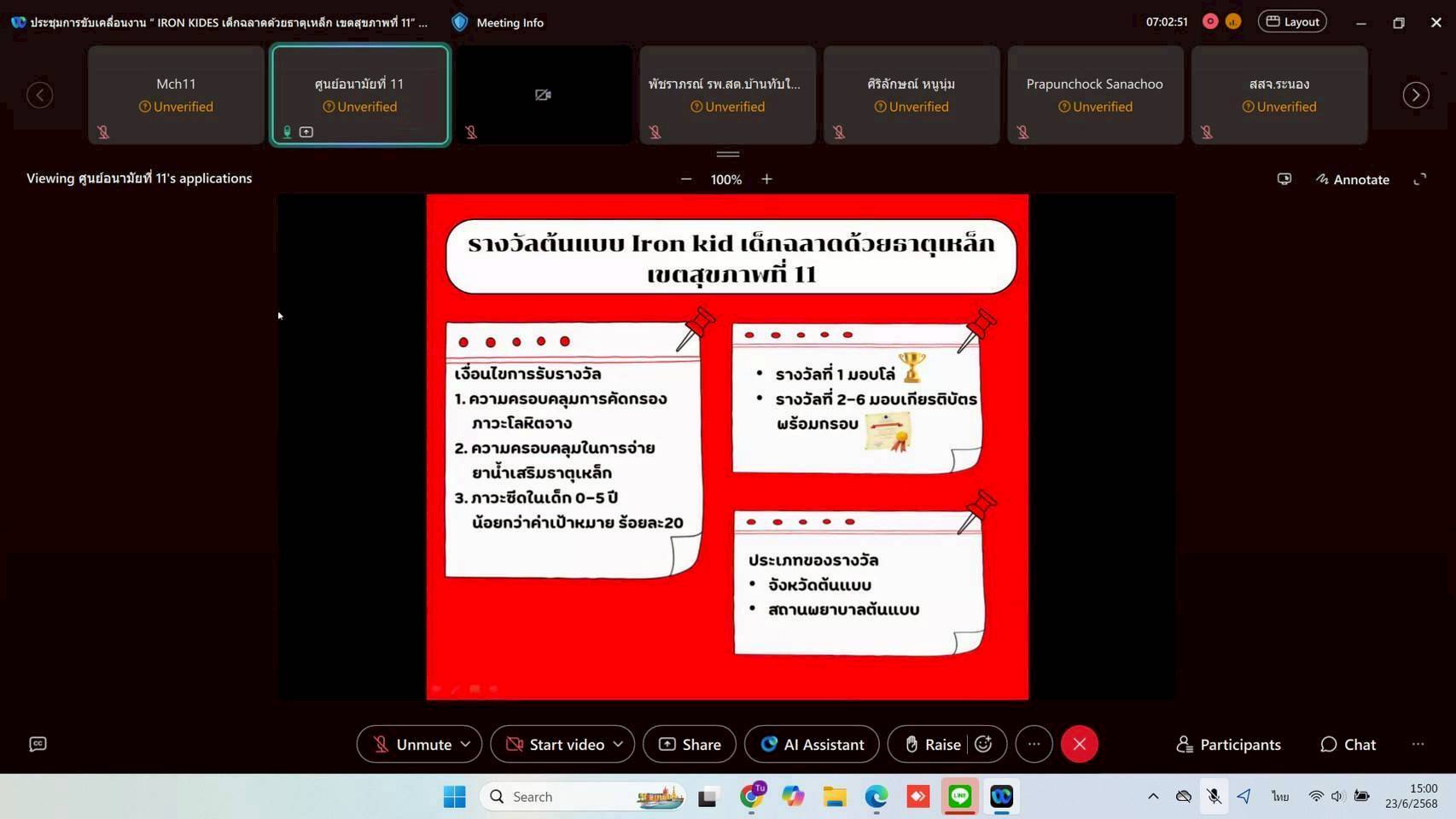
Task: Open the Windows Start menu
Action: coord(455,797)
